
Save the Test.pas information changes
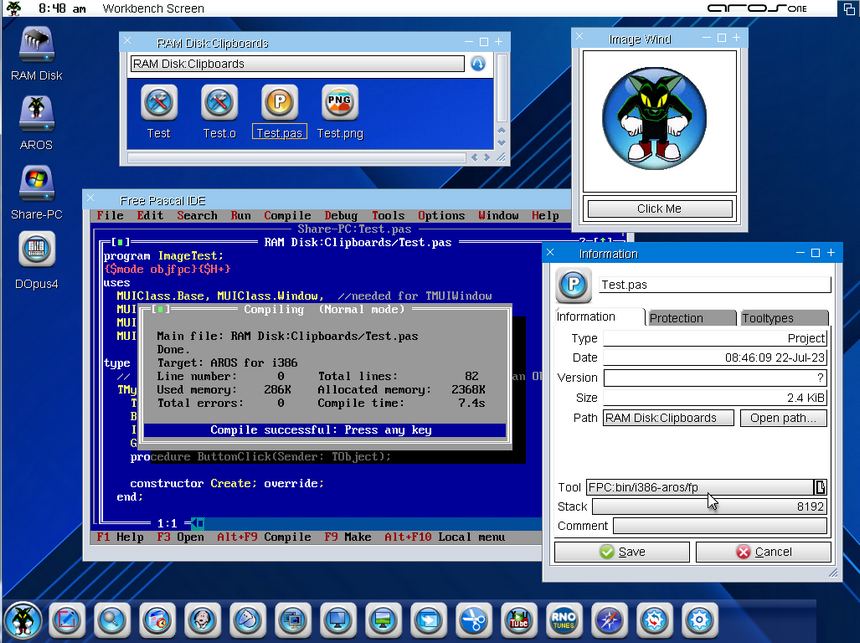(621, 552)
